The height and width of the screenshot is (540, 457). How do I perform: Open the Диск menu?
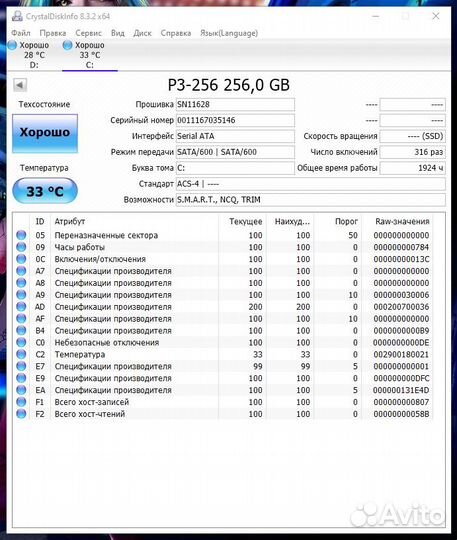coord(142,33)
